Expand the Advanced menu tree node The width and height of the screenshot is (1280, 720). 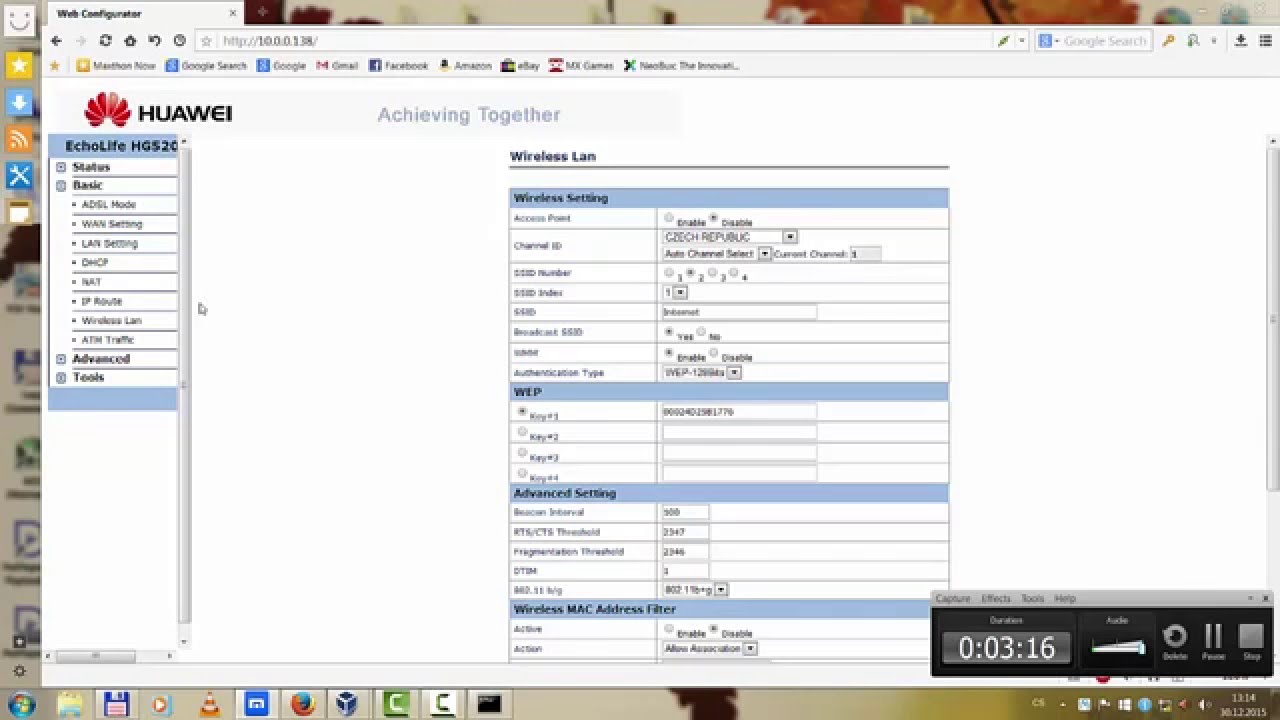pos(61,359)
